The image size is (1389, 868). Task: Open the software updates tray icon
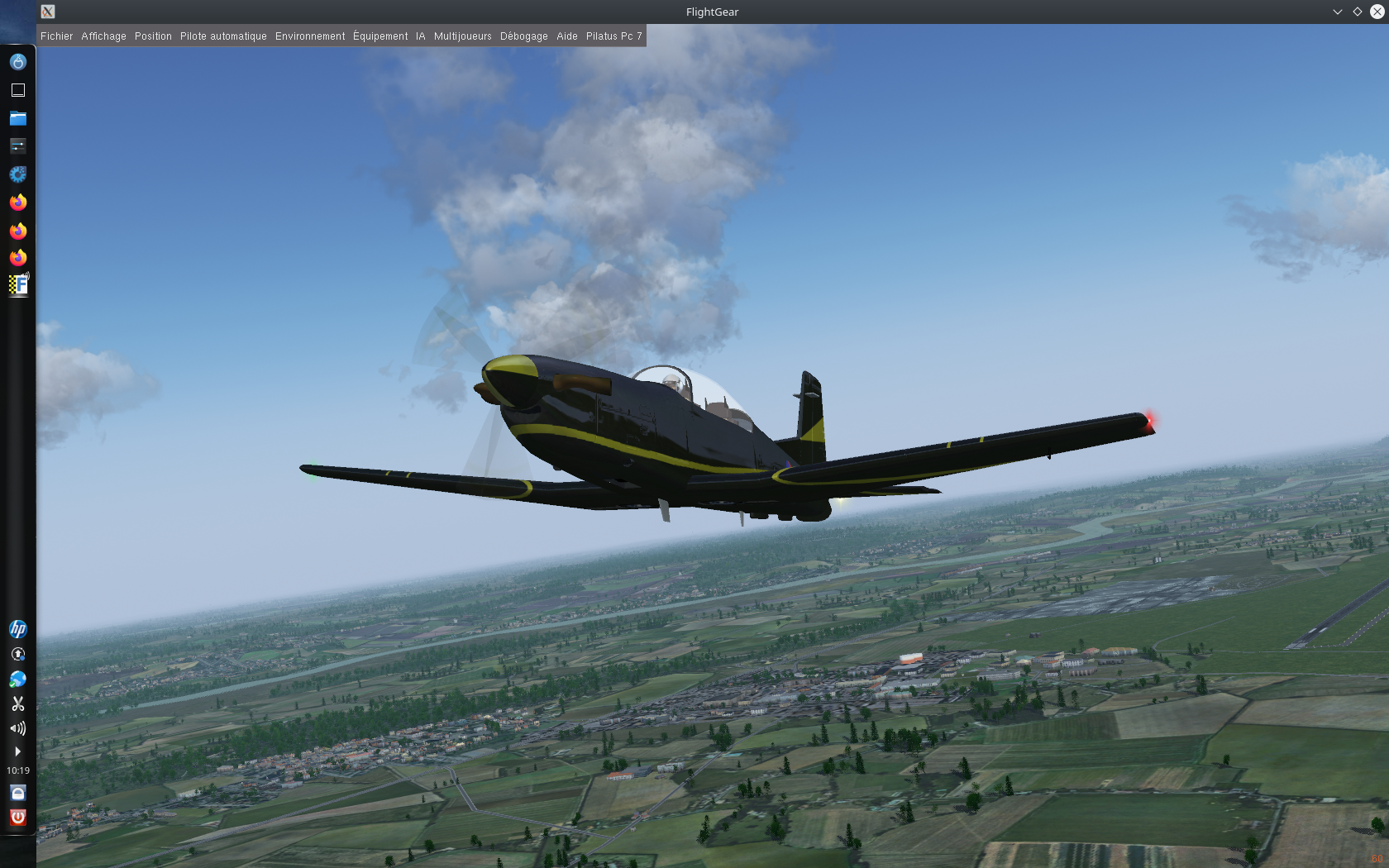coord(17,654)
